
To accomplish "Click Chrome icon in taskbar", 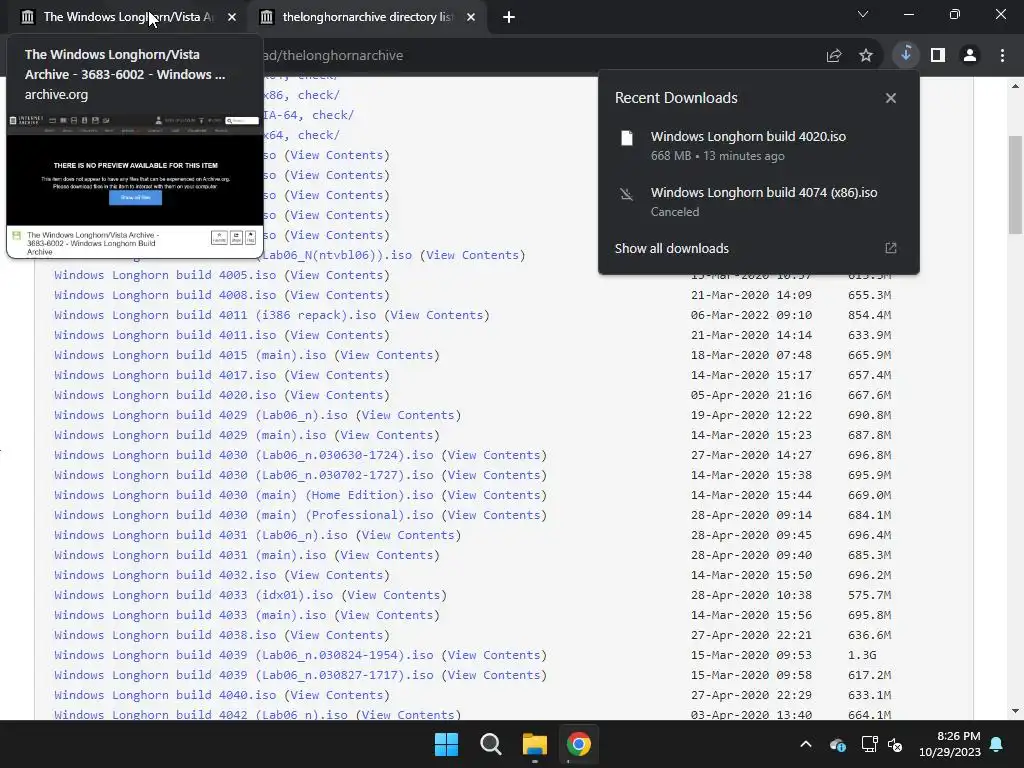I will pyautogui.click(x=579, y=744).
